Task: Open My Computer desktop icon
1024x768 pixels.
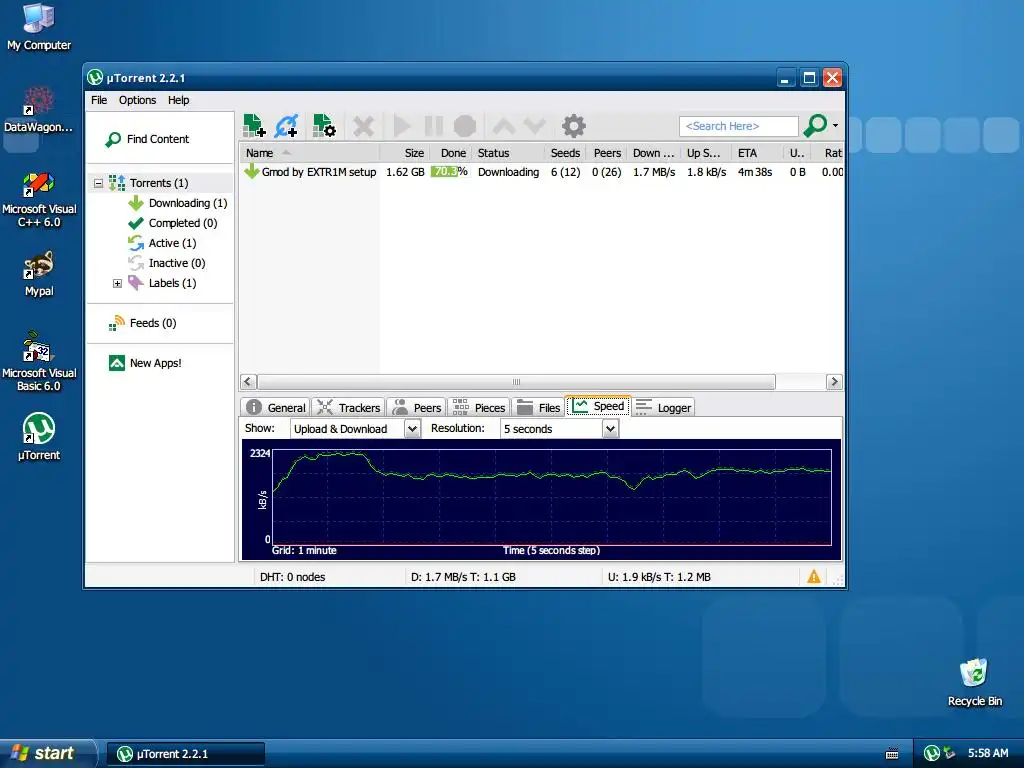Action: [39, 26]
